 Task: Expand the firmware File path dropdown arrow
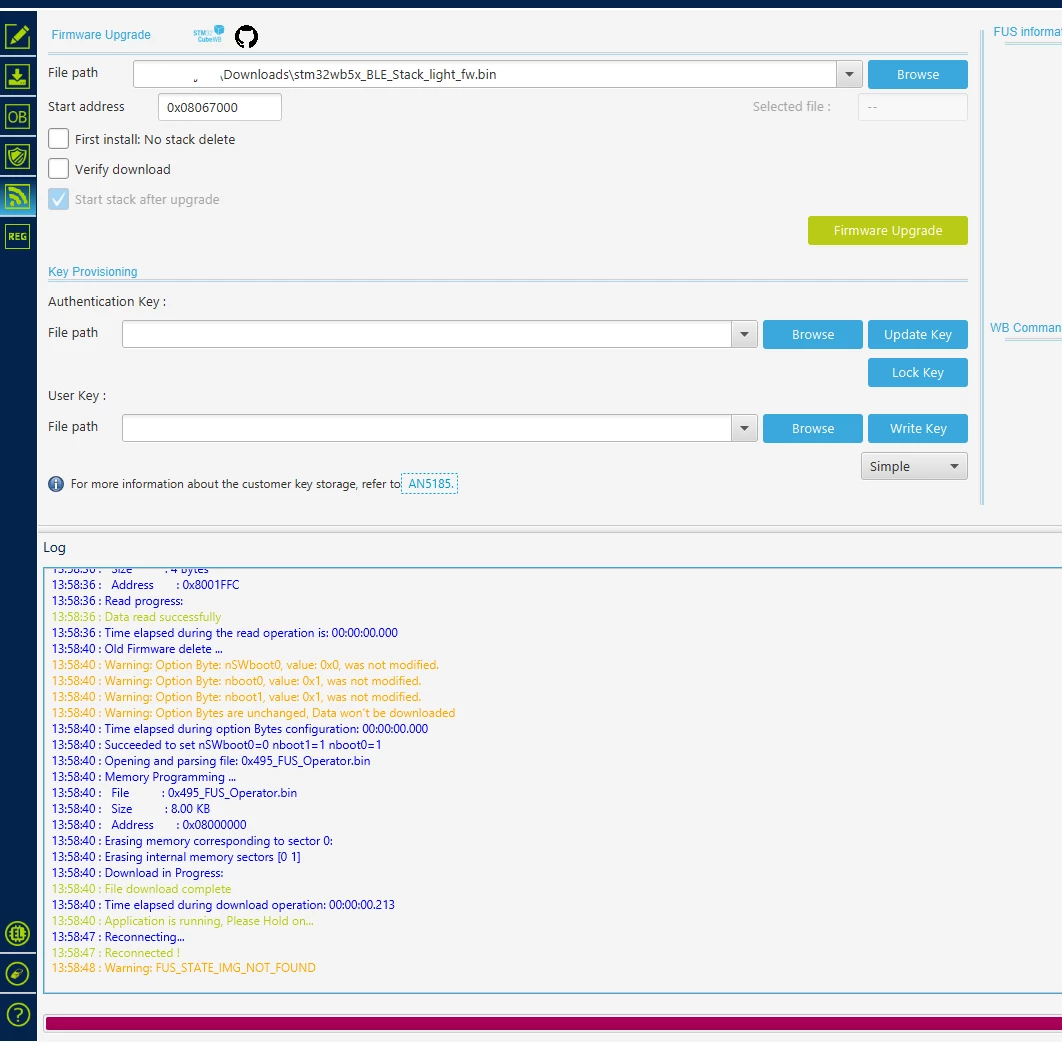[849, 75]
